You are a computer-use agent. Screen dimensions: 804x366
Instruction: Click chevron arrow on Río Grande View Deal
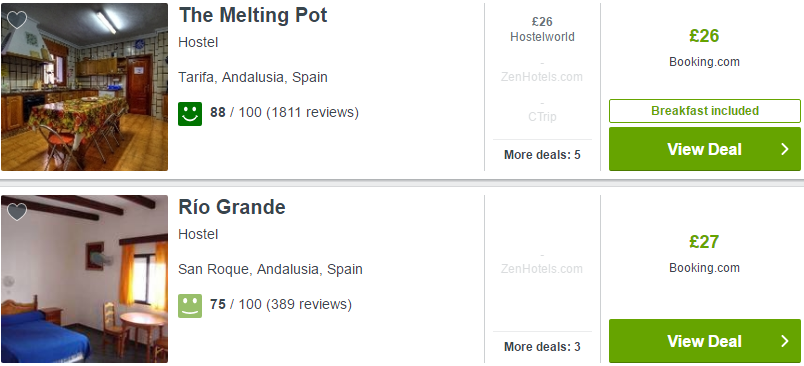(x=785, y=341)
